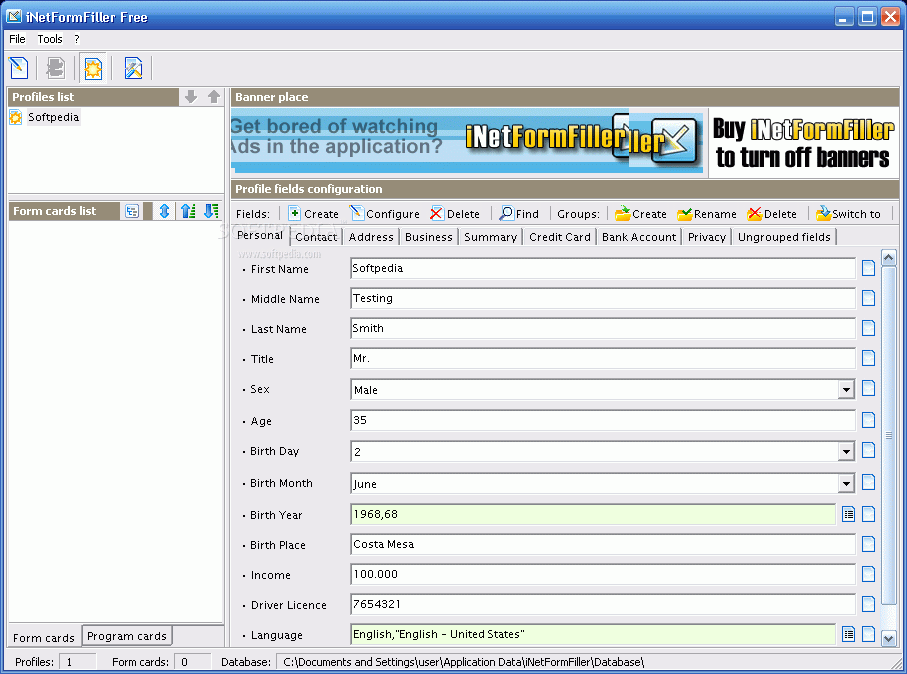
Task: Switch to the Privacy tab
Action: click(x=706, y=237)
